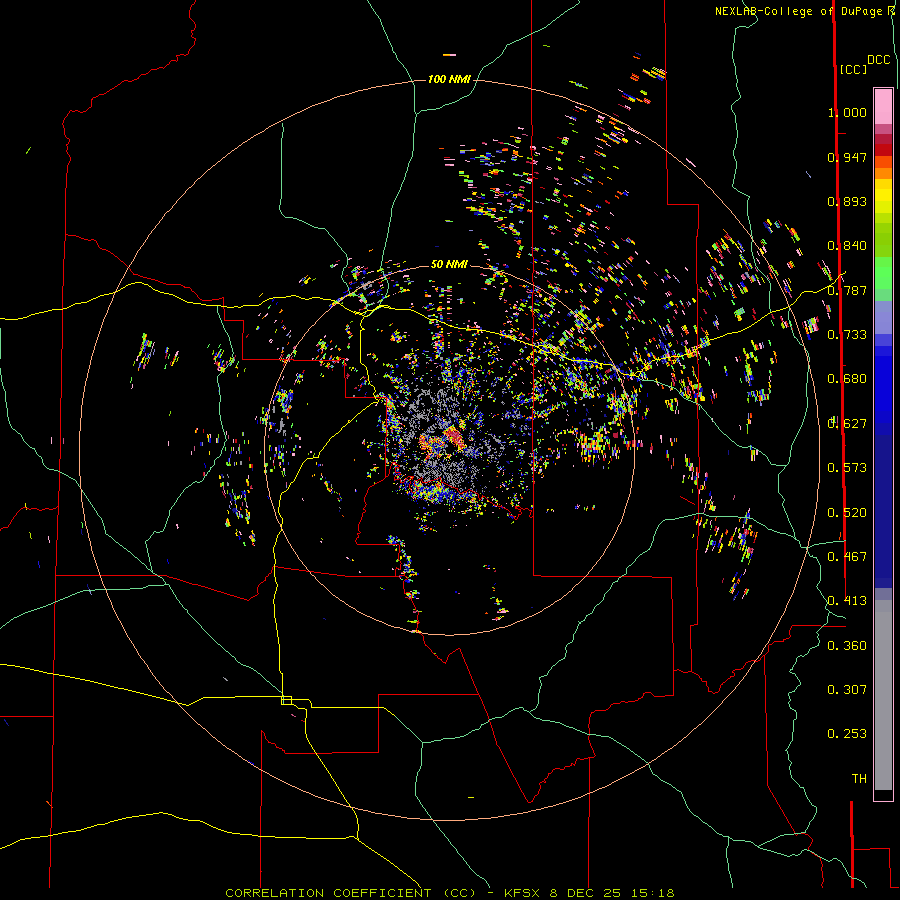
Task: Click the TH threshold label on legend
Action: 859,779
